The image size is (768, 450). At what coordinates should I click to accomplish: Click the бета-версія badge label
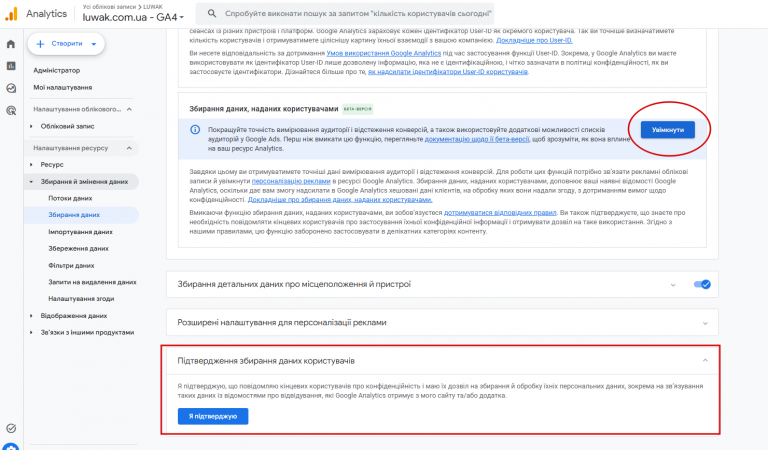pos(358,109)
